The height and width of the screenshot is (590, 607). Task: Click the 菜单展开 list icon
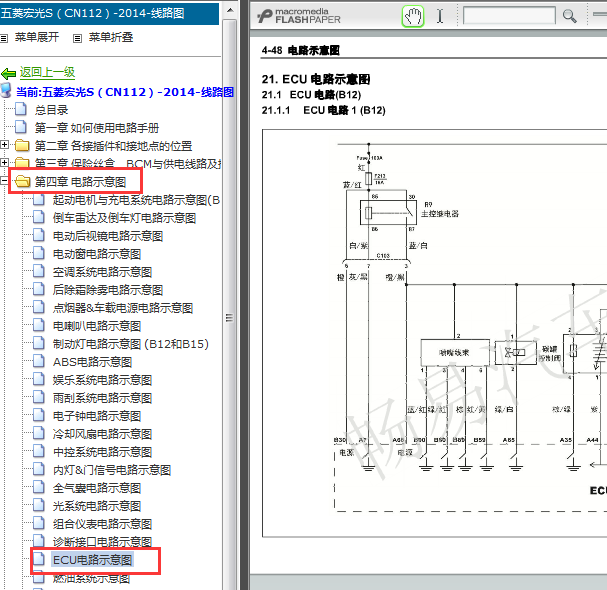[4, 38]
